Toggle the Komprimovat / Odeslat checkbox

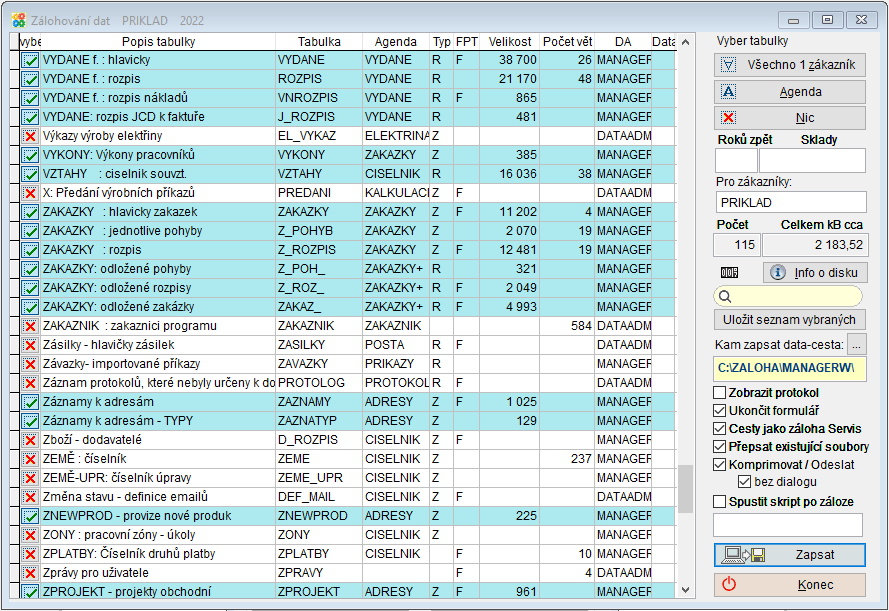point(719,465)
